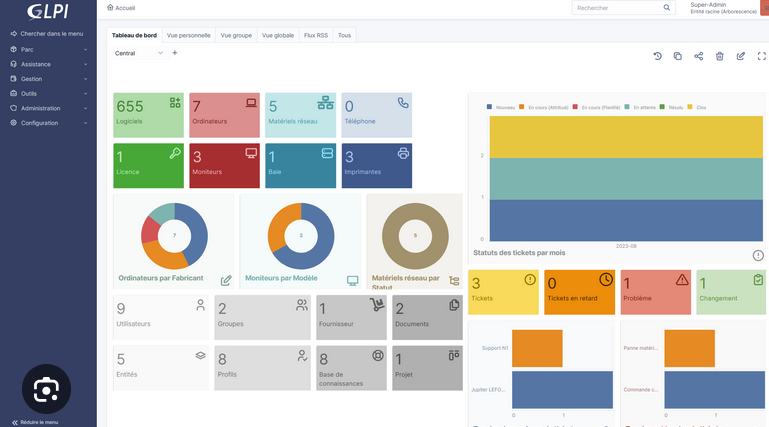Delete the dashboard using the trash icon
Screen dimensions: 769x427
tap(720, 56)
